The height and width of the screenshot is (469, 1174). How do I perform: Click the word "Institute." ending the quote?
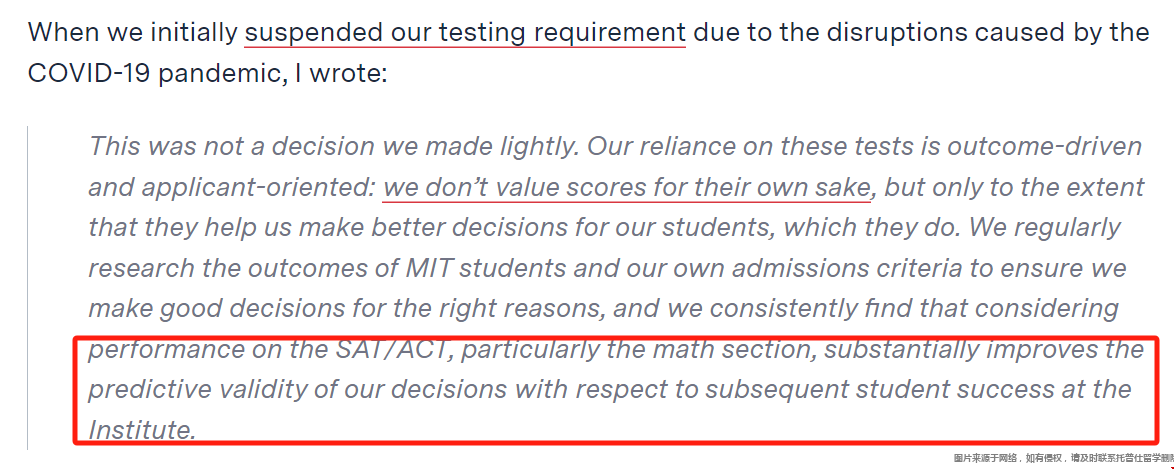pyautogui.click(x=142, y=430)
